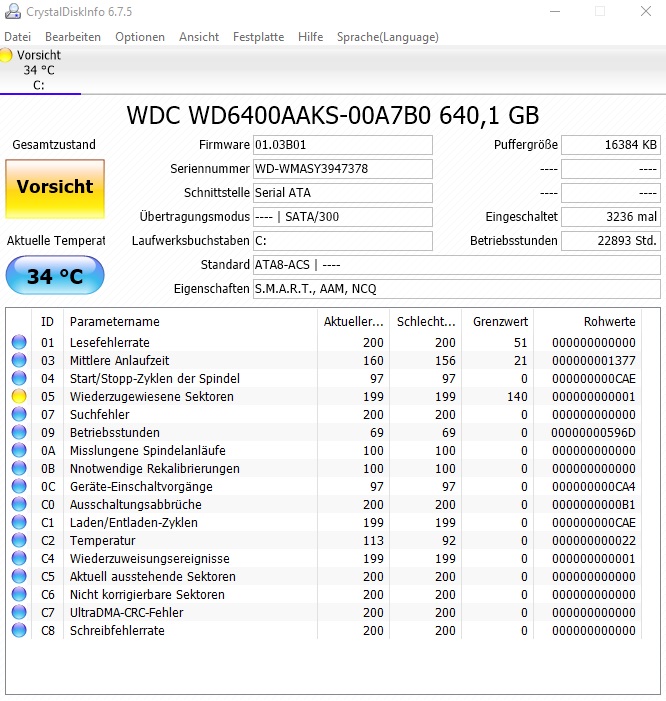The width and height of the screenshot is (666, 701).
Task: Click the raw value 000000001377
Action: coord(594,361)
